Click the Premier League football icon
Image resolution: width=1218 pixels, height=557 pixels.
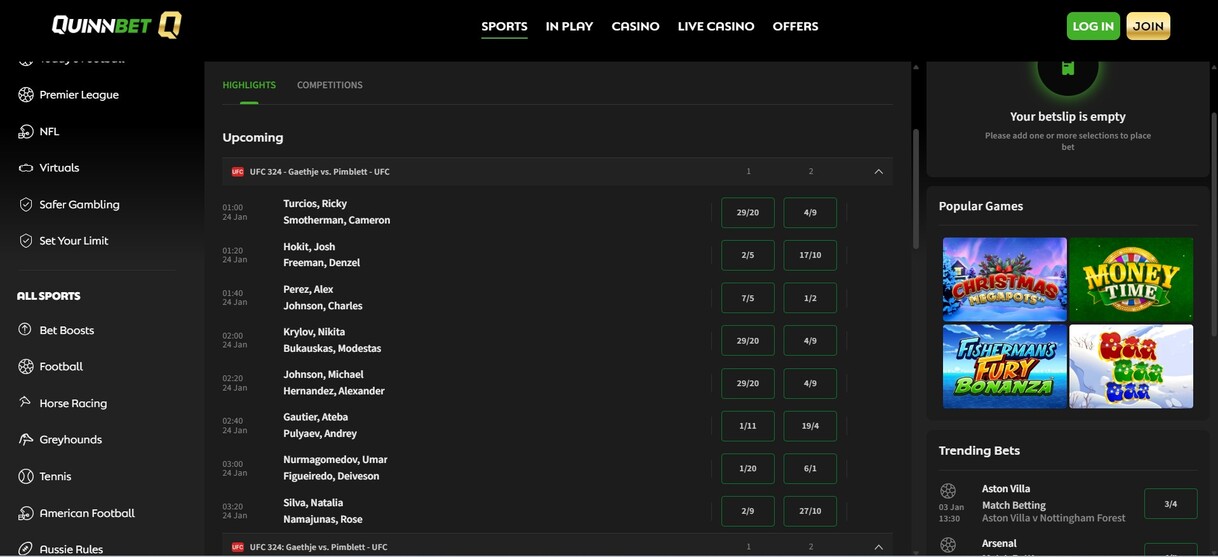(x=26, y=94)
